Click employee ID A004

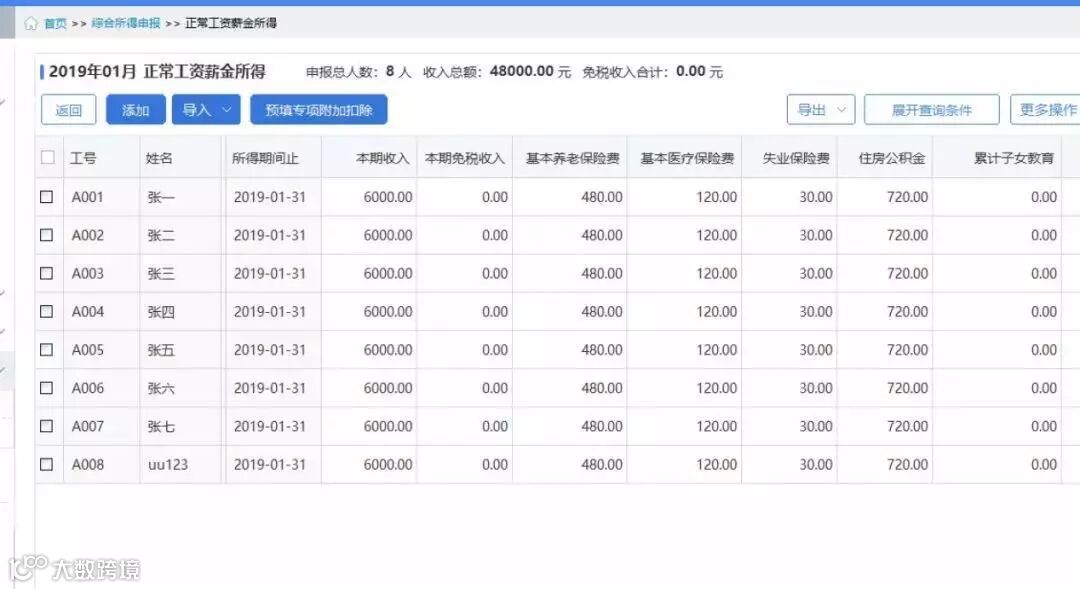(87, 311)
